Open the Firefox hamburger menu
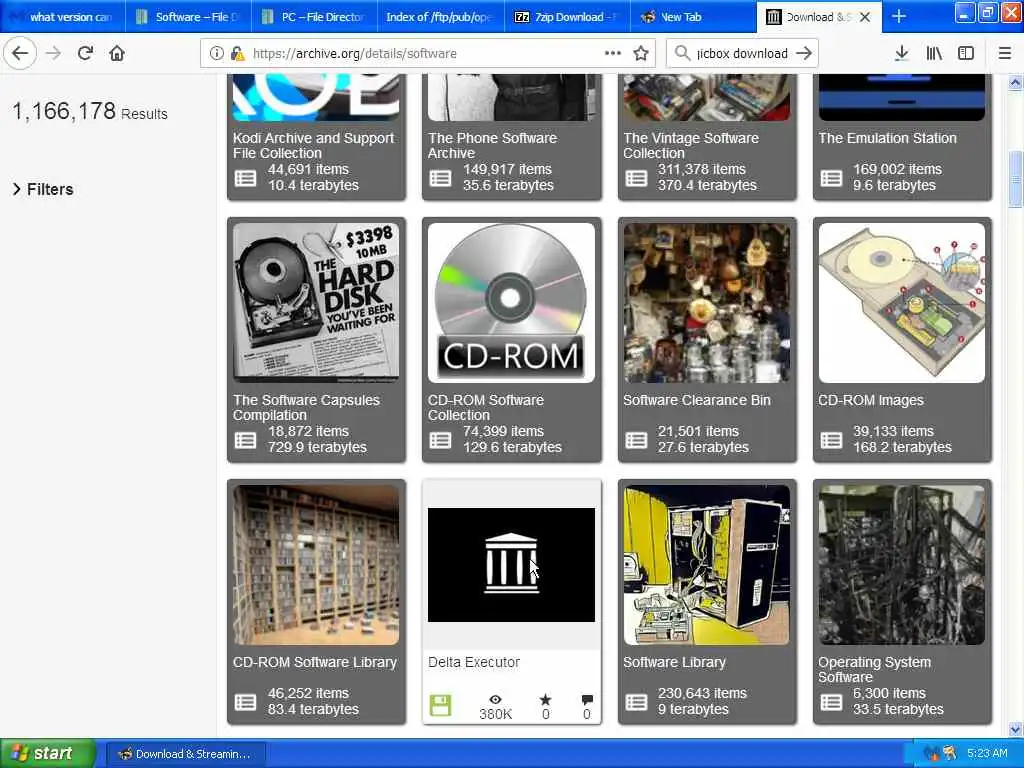Screen dimensions: 1024x768 tap(1004, 53)
